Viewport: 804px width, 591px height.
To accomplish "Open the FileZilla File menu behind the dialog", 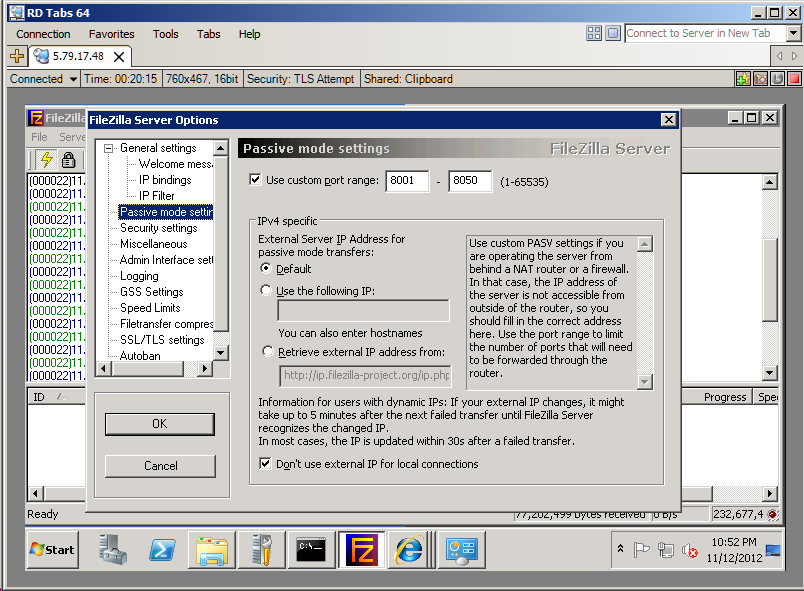I will [x=39, y=137].
